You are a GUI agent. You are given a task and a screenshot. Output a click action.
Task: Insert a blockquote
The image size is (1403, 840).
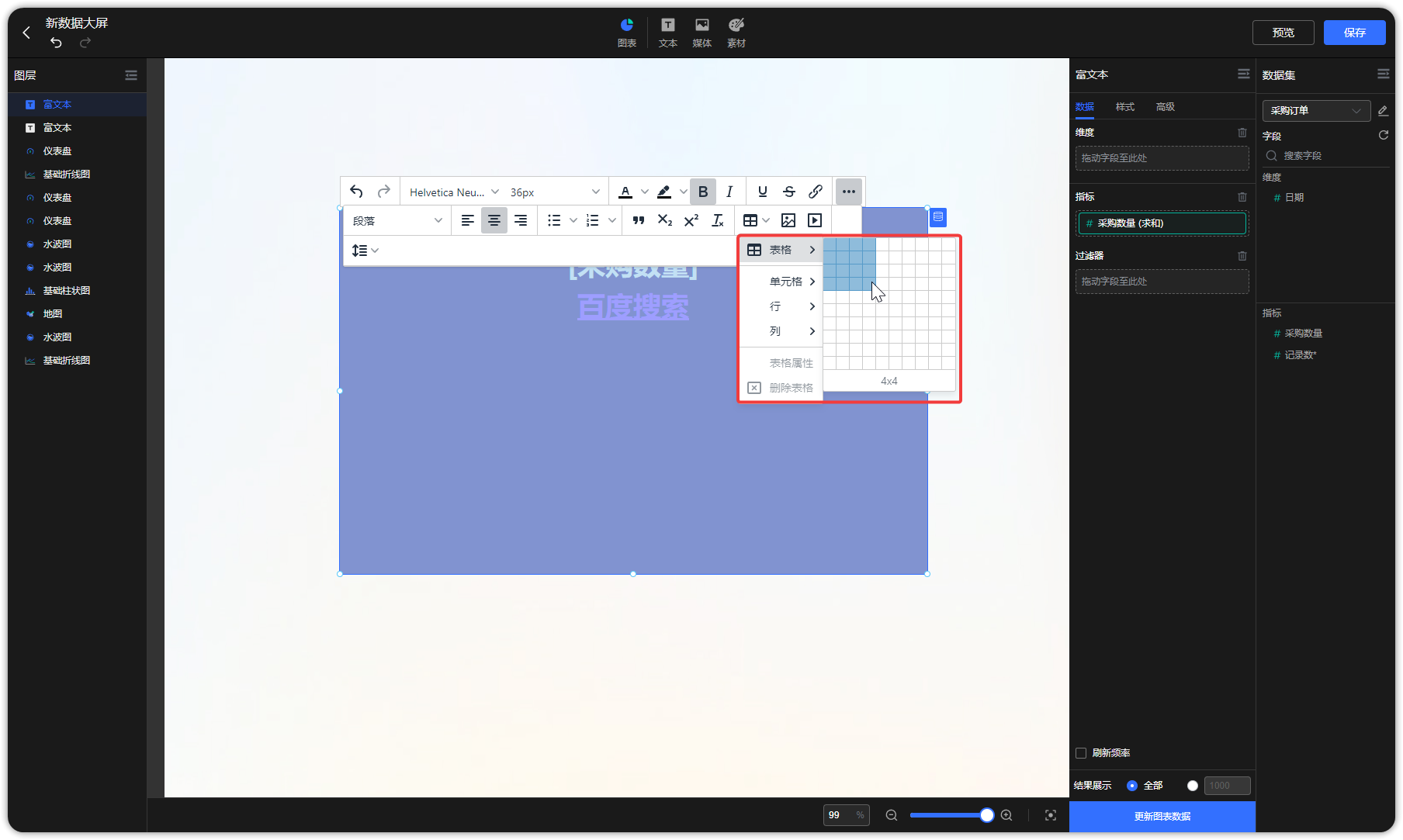click(x=639, y=220)
